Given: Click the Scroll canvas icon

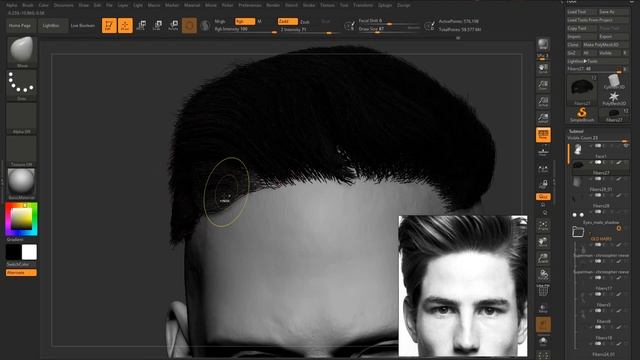Looking at the screenshot, I should [x=543, y=69].
